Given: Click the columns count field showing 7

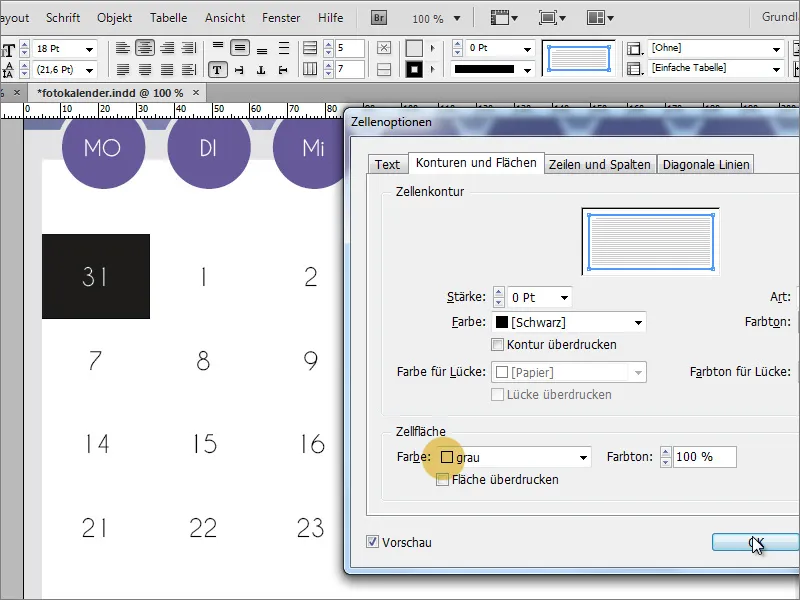Looking at the screenshot, I should pos(349,69).
